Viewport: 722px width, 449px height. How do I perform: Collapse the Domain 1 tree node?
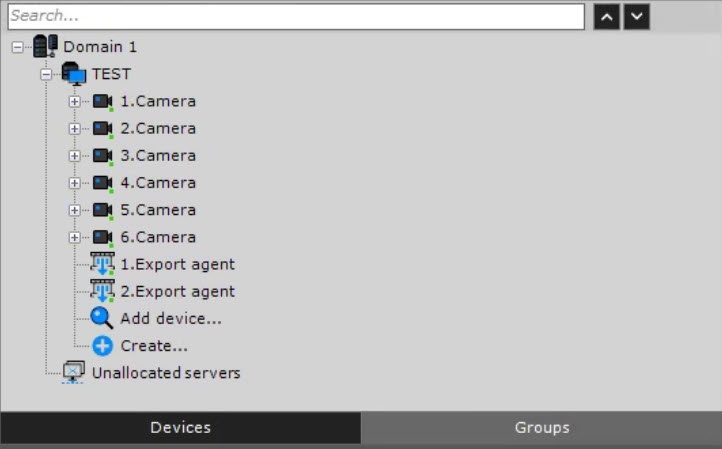point(18,47)
